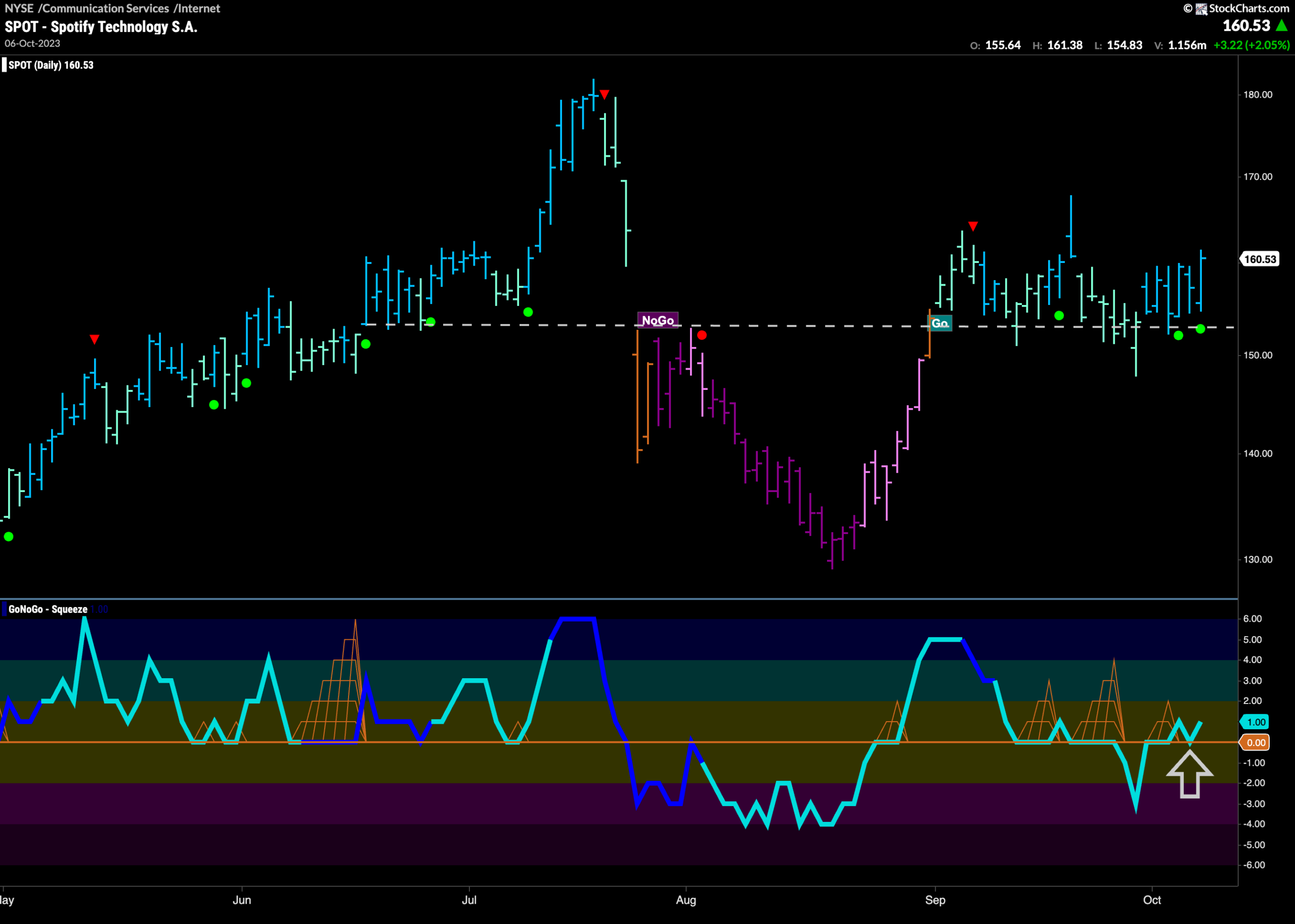1295x924 pixels.
Task: Click the red dot marker near August
Action: click(702, 335)
